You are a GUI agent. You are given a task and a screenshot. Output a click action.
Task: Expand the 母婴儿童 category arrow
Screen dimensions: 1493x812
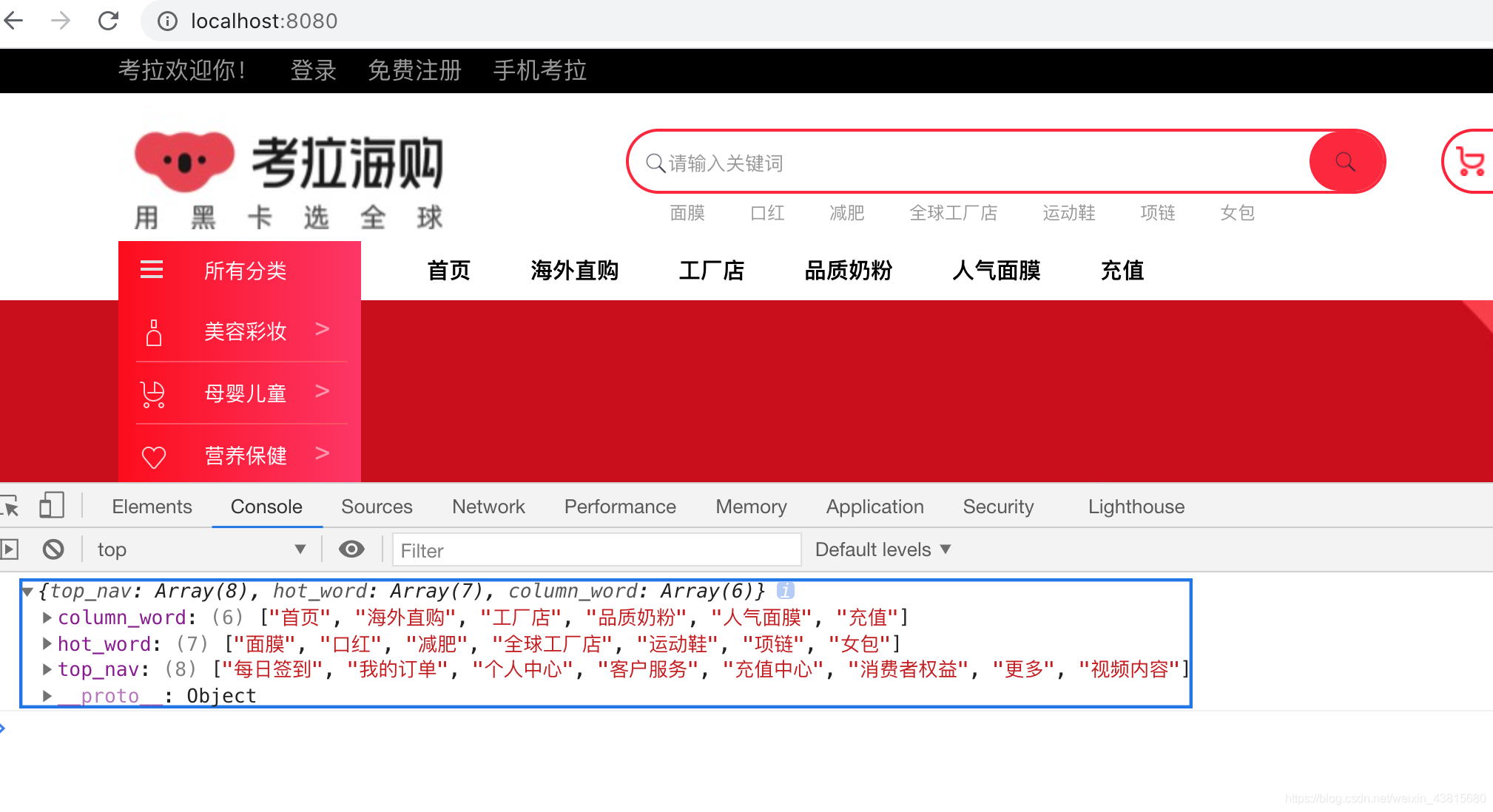click(322, 391)
